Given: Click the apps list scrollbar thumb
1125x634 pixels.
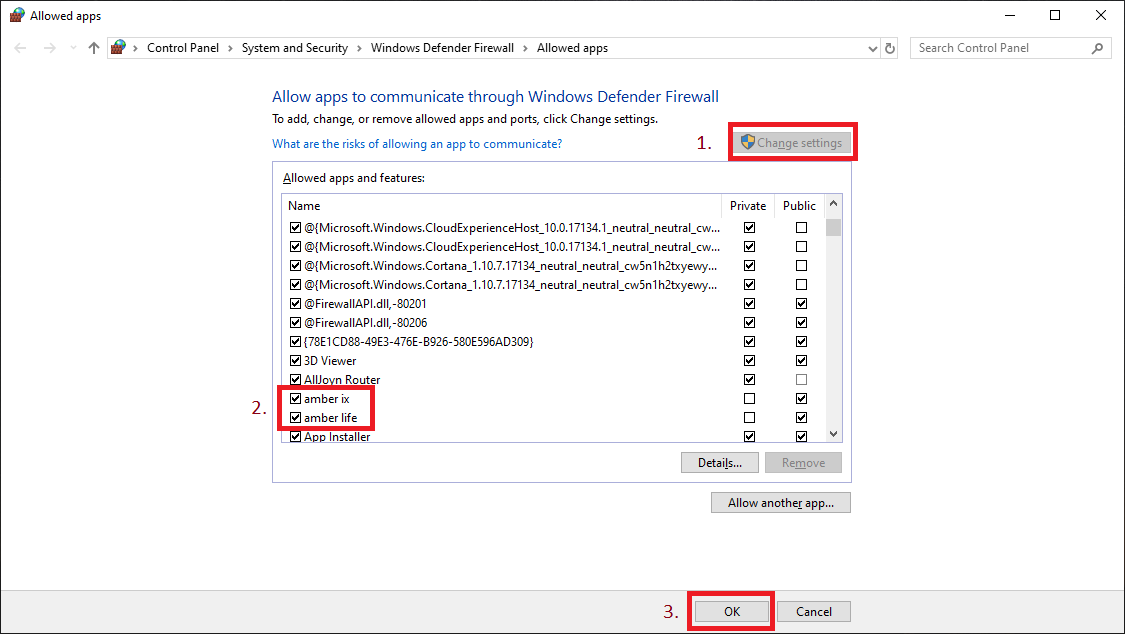Looking at the screenshot, I should 833,228.
